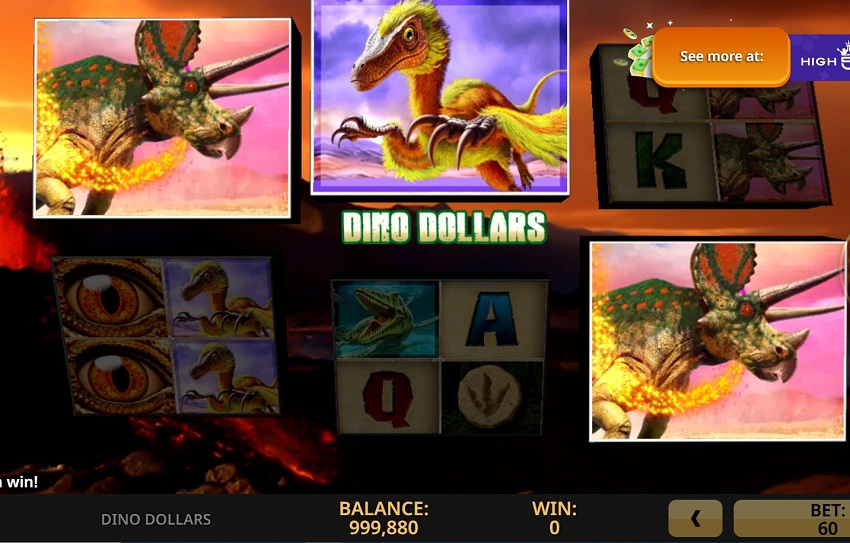
Task: Click the large triceratops image top left
Action: (x=162, y=118)
